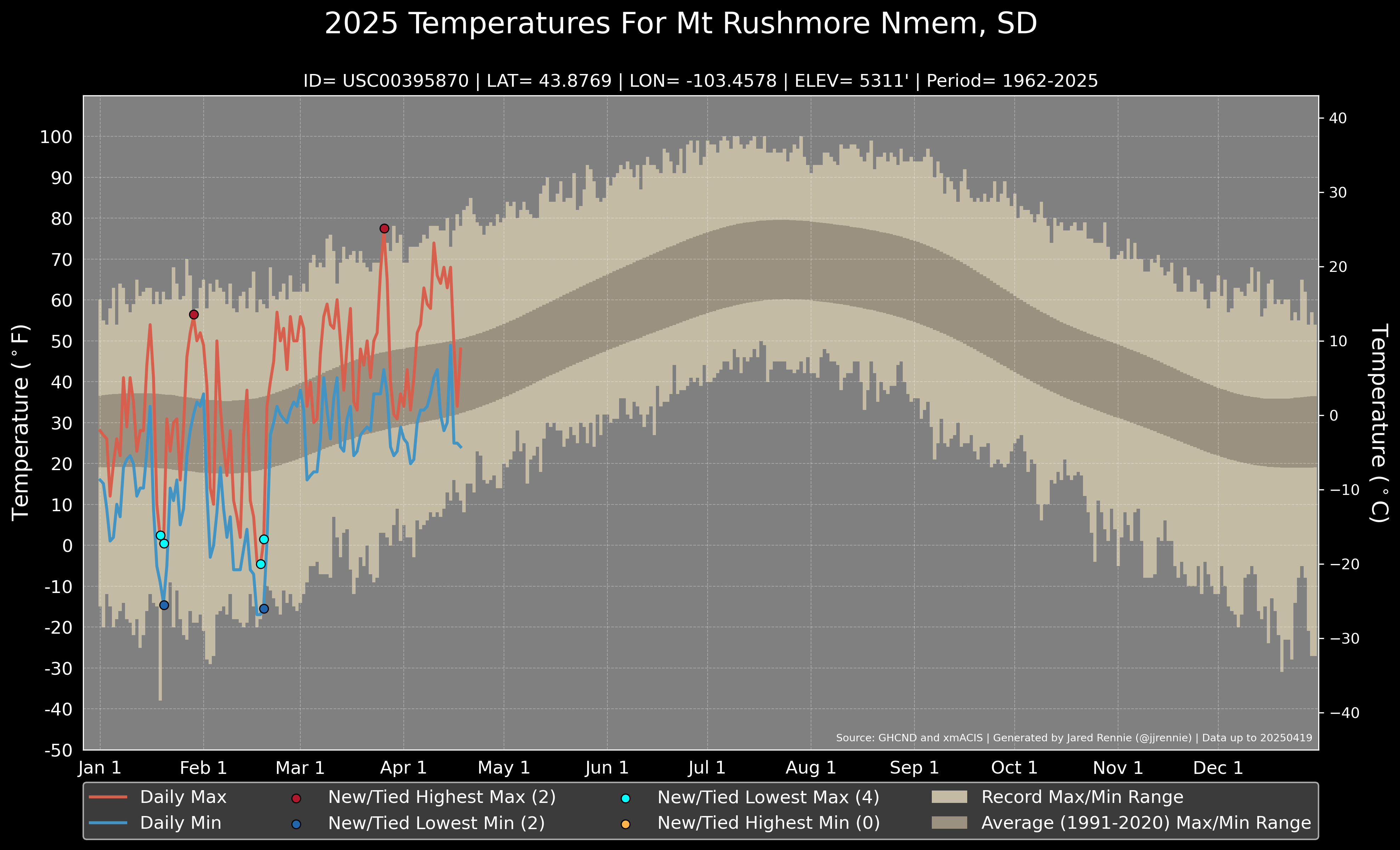Click the dark blue lowest-min marker in January near -15°F
Screen dimensions: 1400x850
(164, 605)
